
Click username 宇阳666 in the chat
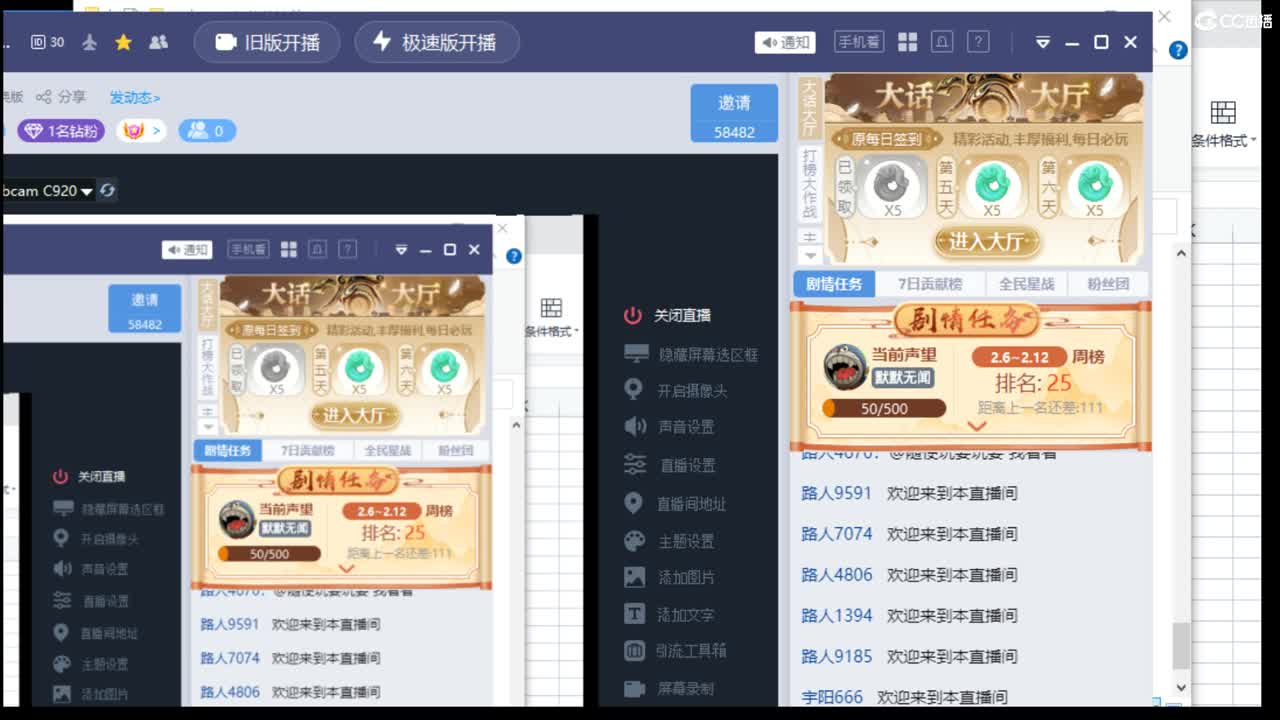(x=832, y=697)
